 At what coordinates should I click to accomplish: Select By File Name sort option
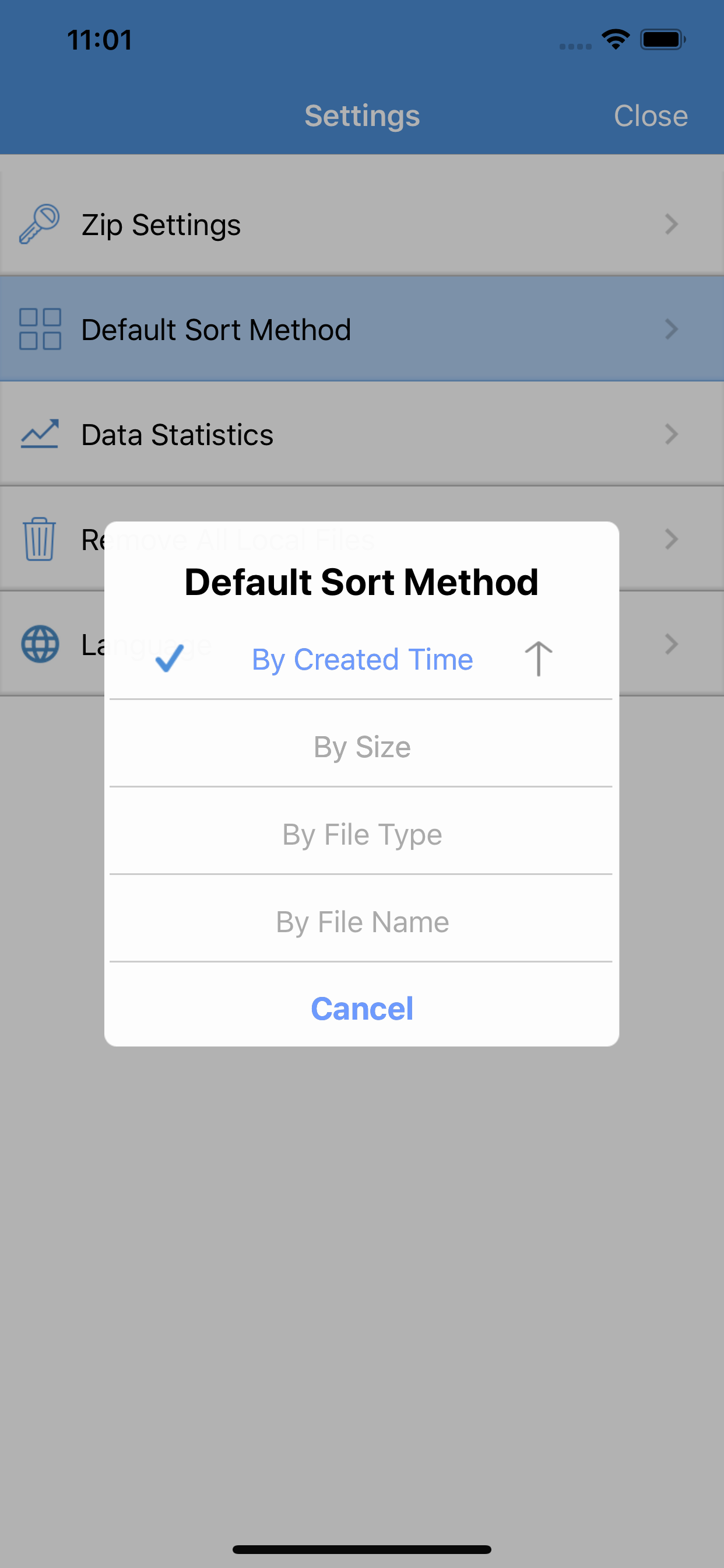coord(362,922)
